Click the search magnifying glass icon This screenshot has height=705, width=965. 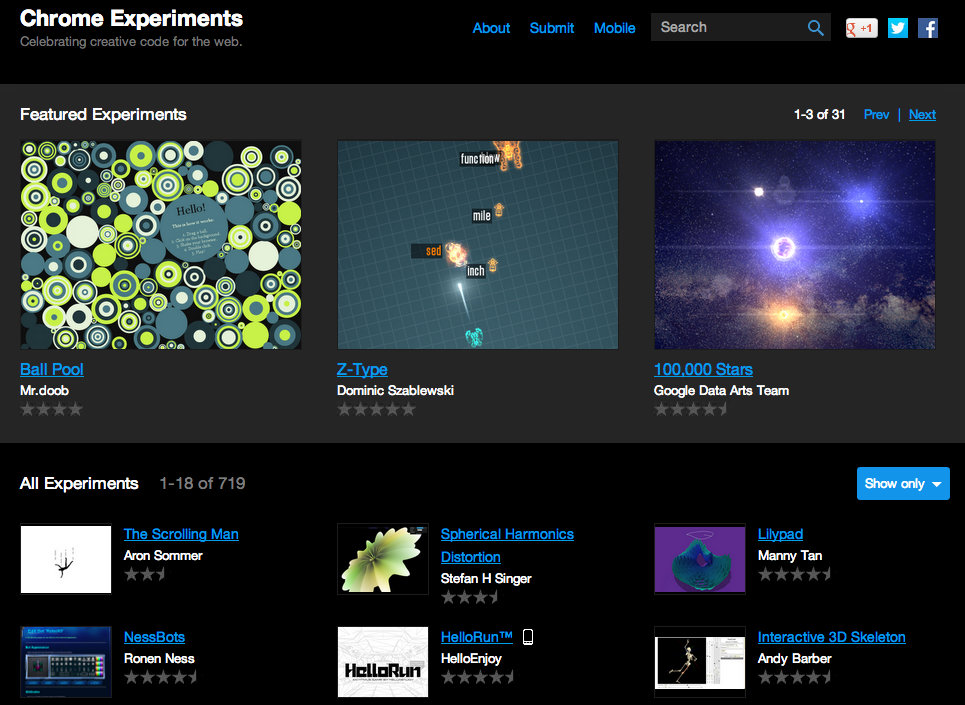[x=815, y=27]
